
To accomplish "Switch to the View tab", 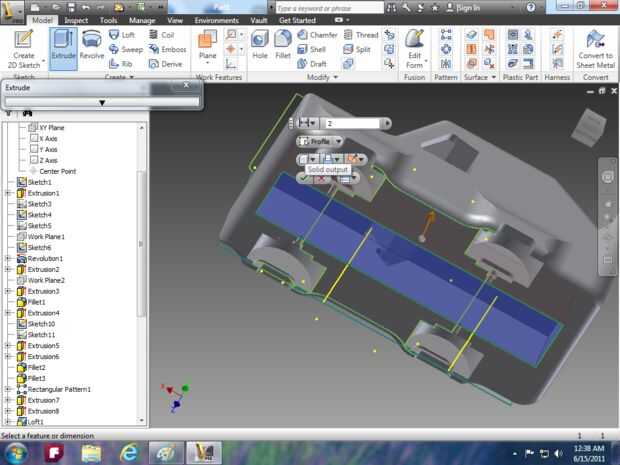I will click(x=175, y=20).
